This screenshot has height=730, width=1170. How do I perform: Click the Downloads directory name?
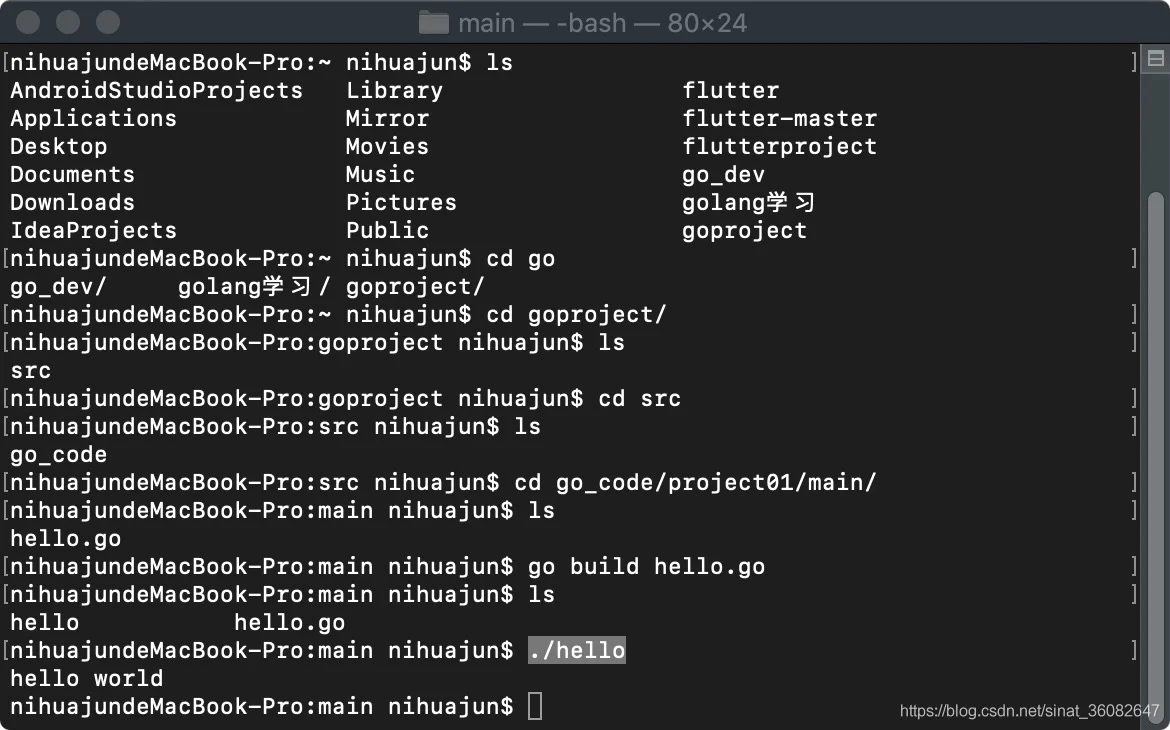point(72,203)
